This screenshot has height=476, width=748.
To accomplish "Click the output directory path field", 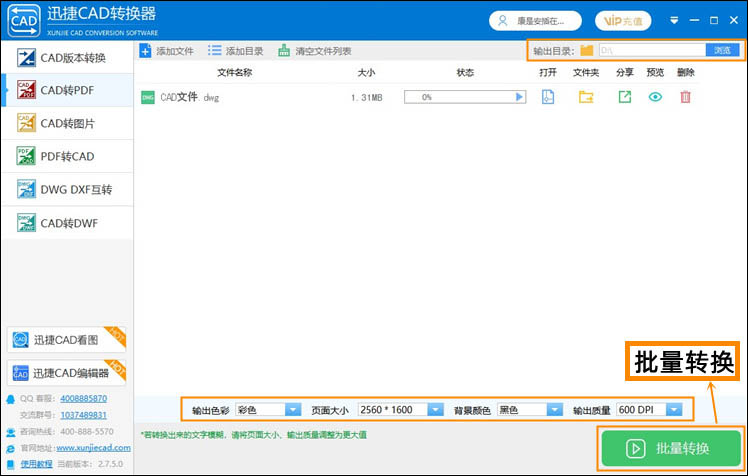I will tap(652, 50).
